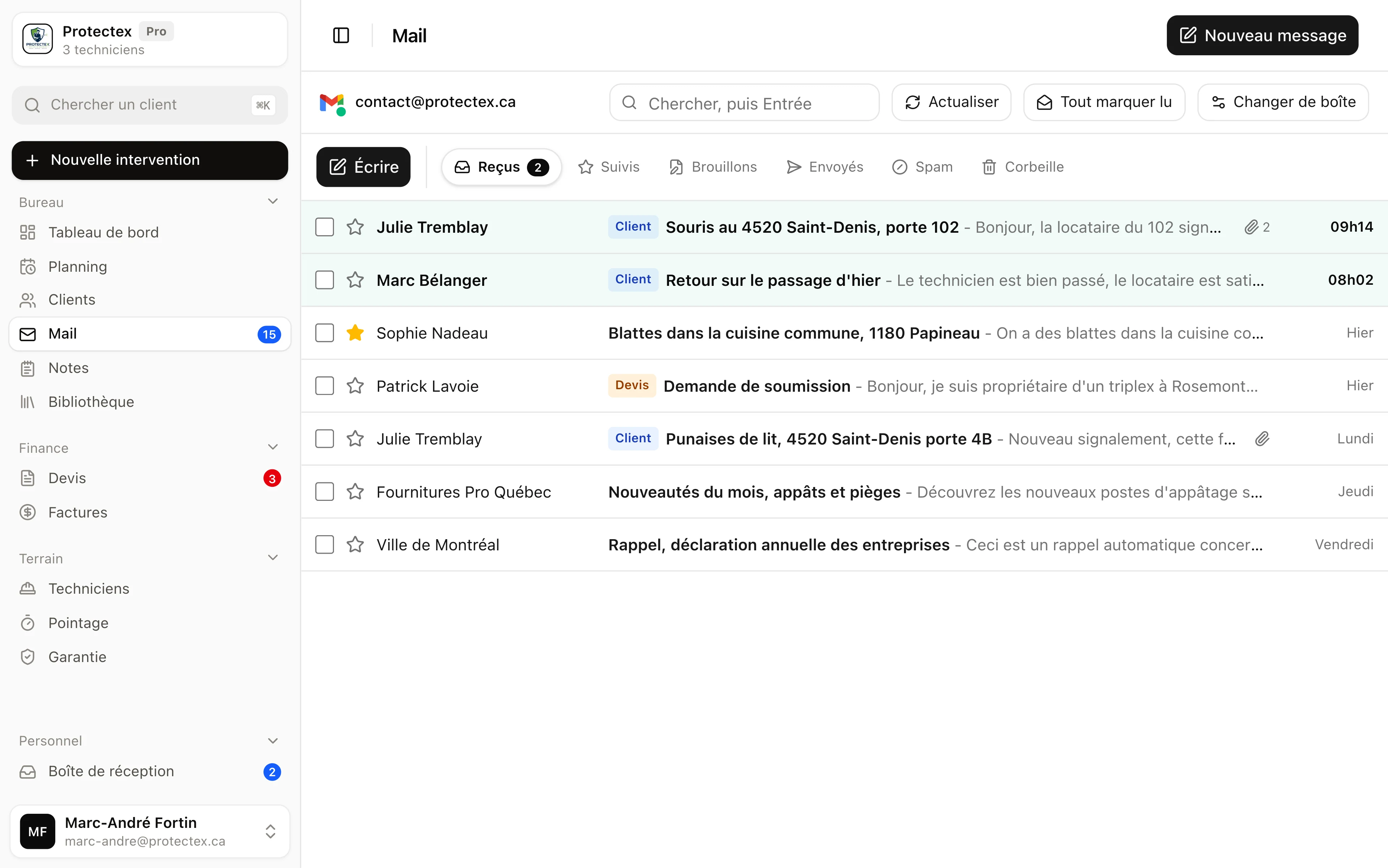Open Devis under Finance
The image size is (1388, 868).
tap(150, 478)
